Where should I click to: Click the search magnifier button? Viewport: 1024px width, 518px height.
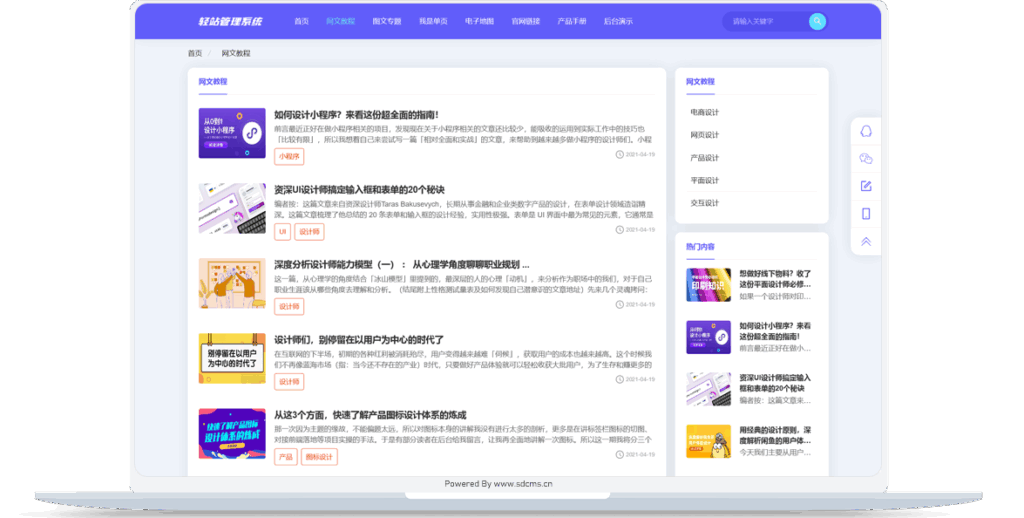click(x=817, y=22)
